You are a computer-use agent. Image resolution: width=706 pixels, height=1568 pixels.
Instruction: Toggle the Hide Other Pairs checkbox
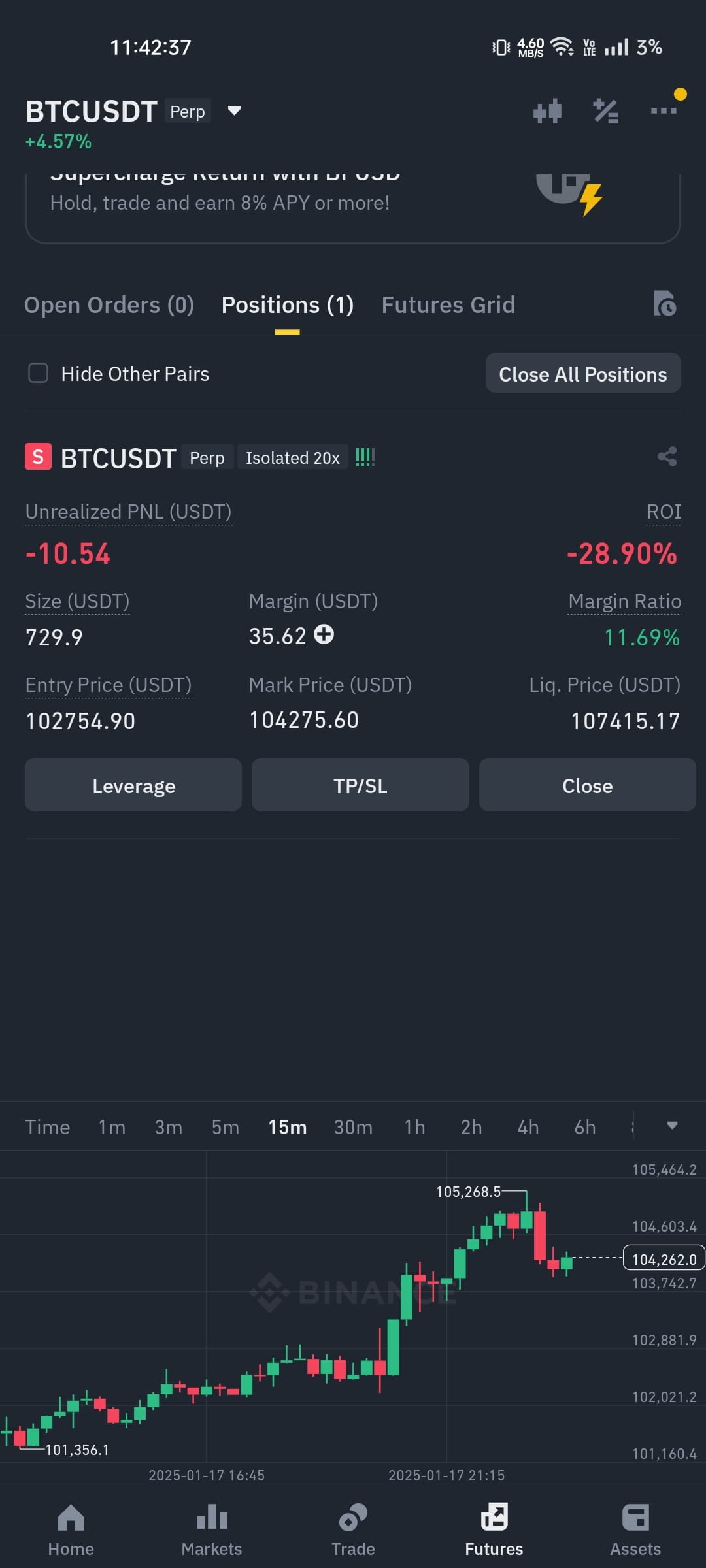pyautogui.click(x=39, y=373)
